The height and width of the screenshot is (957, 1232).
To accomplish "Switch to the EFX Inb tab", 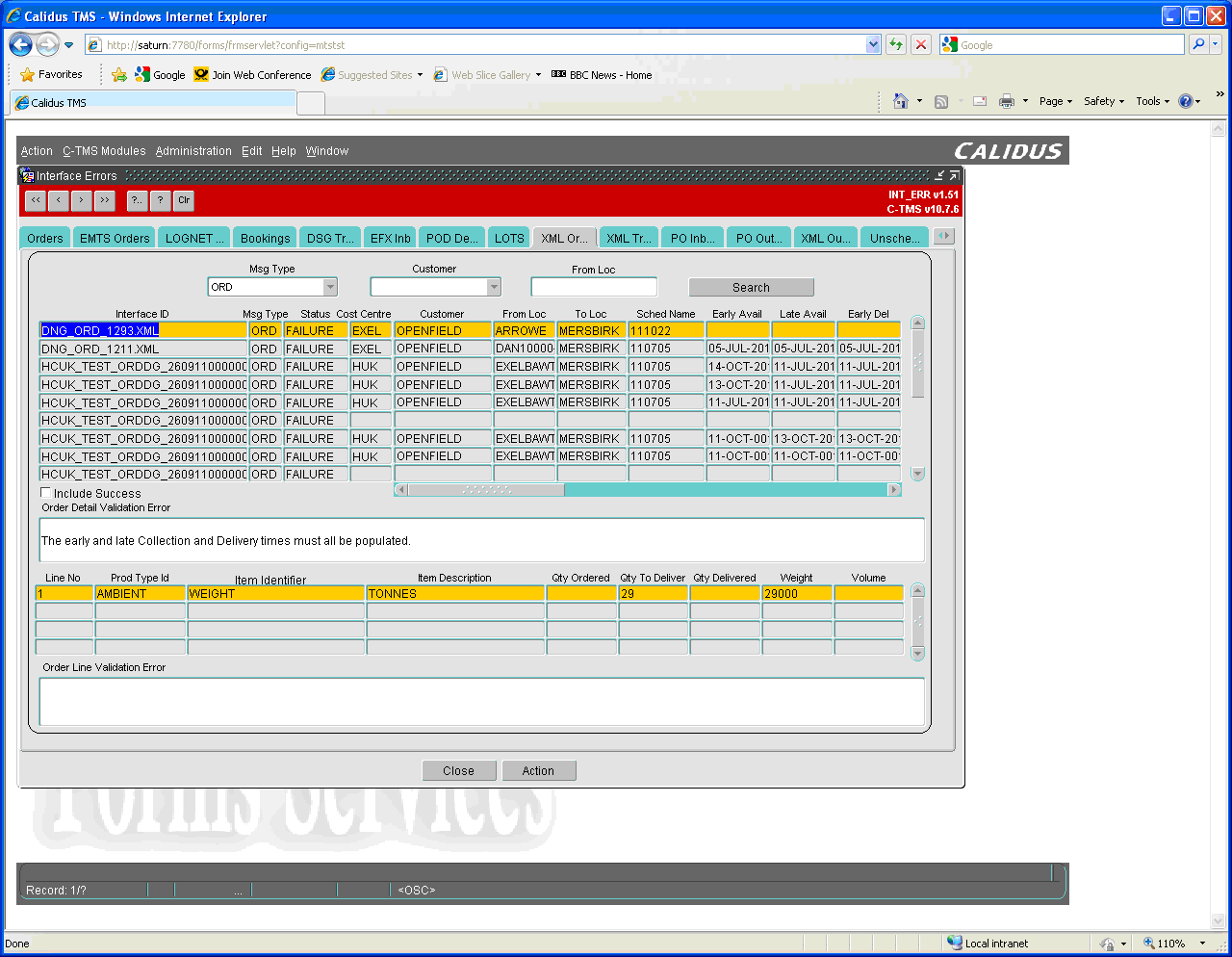I will point(390,238).
